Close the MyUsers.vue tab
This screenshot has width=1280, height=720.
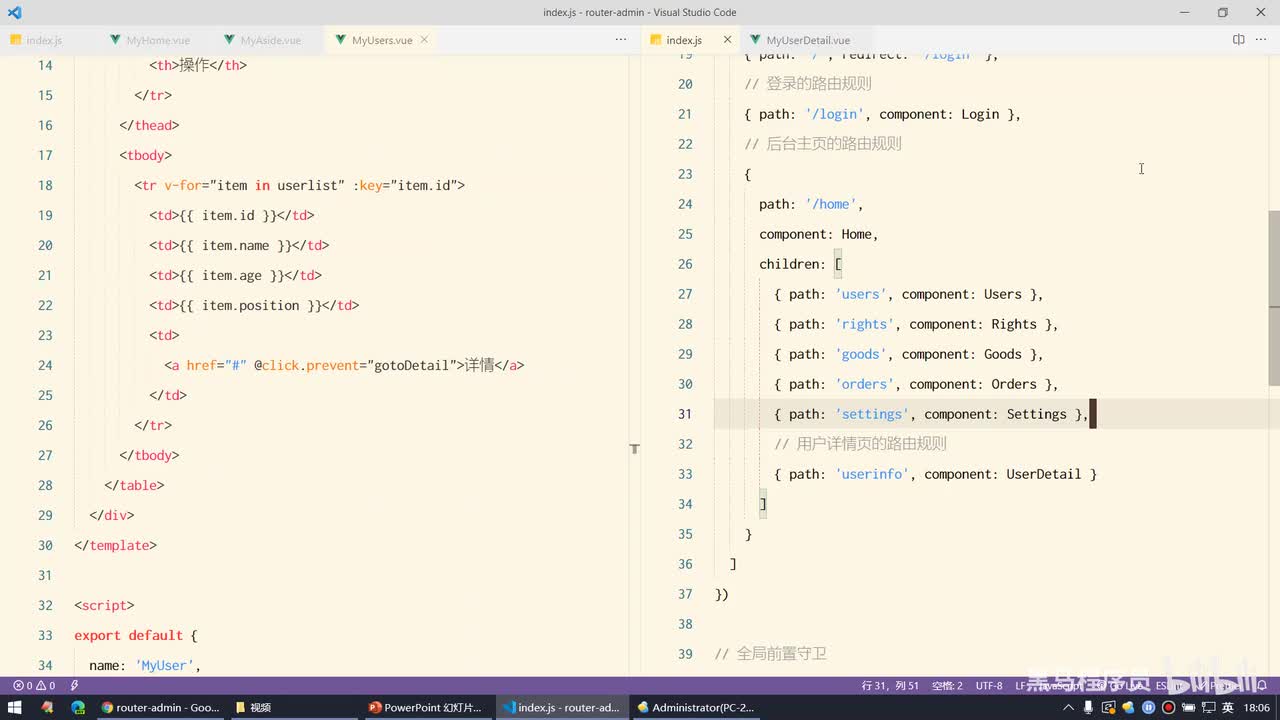pyautogui.click(x=424, y=40)
